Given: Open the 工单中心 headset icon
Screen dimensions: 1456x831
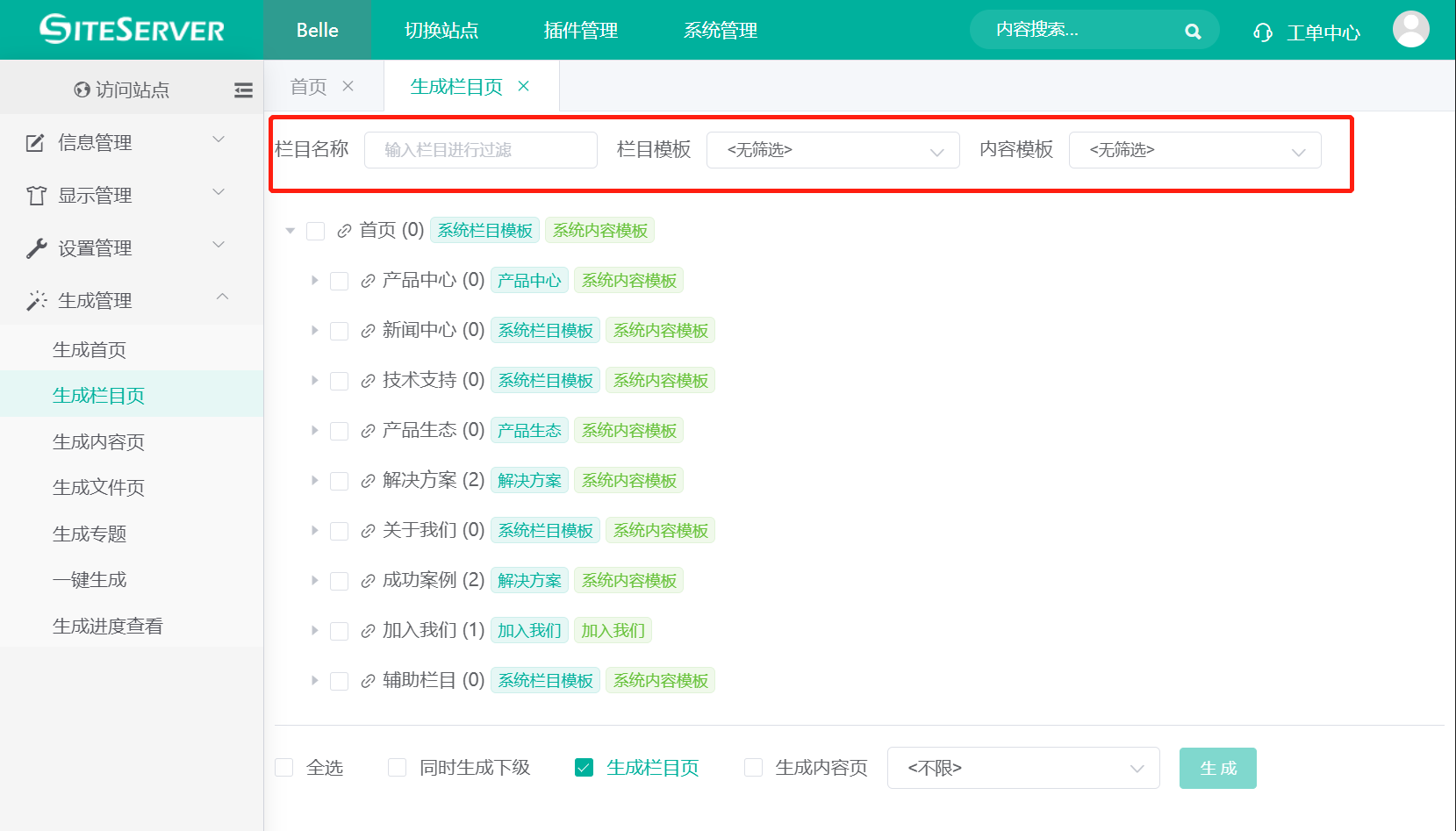Looking at the screenshot, I should click(1263, 32).
